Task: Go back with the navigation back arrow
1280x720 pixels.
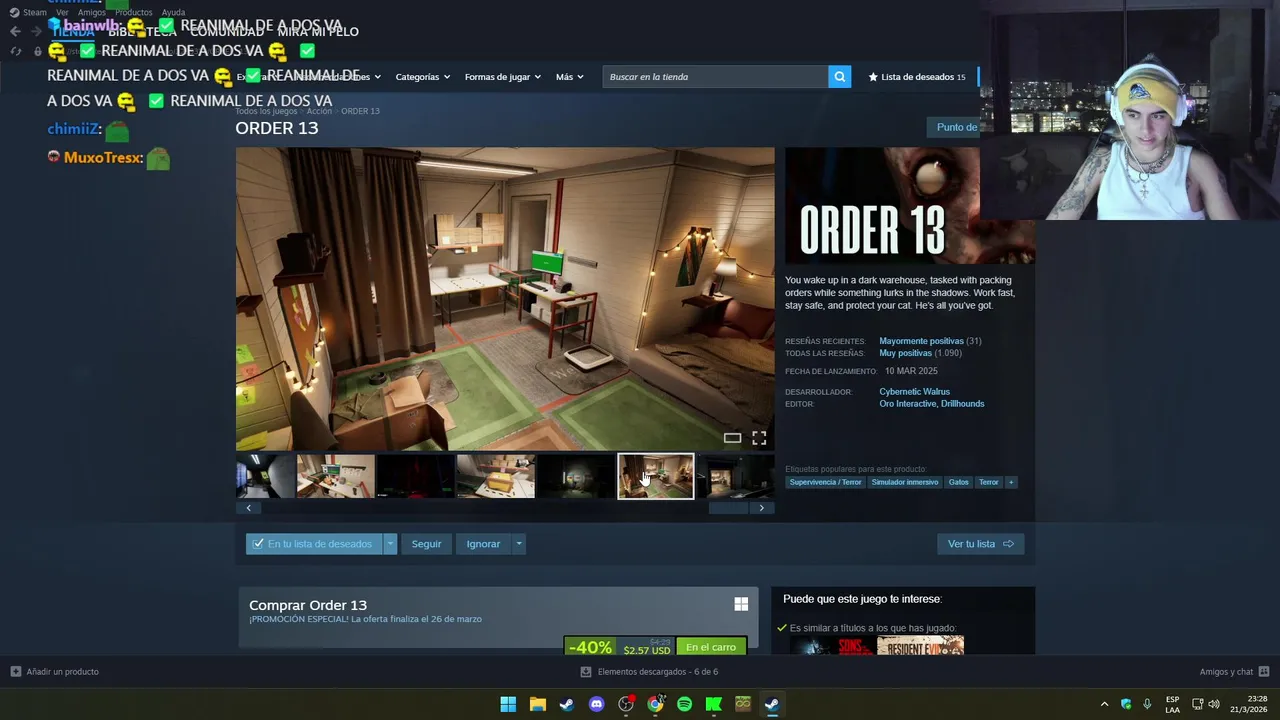Action: point(15,31)
